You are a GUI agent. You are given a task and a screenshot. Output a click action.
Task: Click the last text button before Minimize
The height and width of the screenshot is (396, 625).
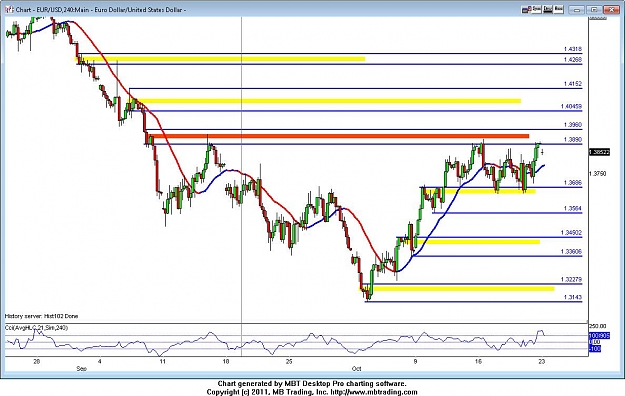(558, 8)
